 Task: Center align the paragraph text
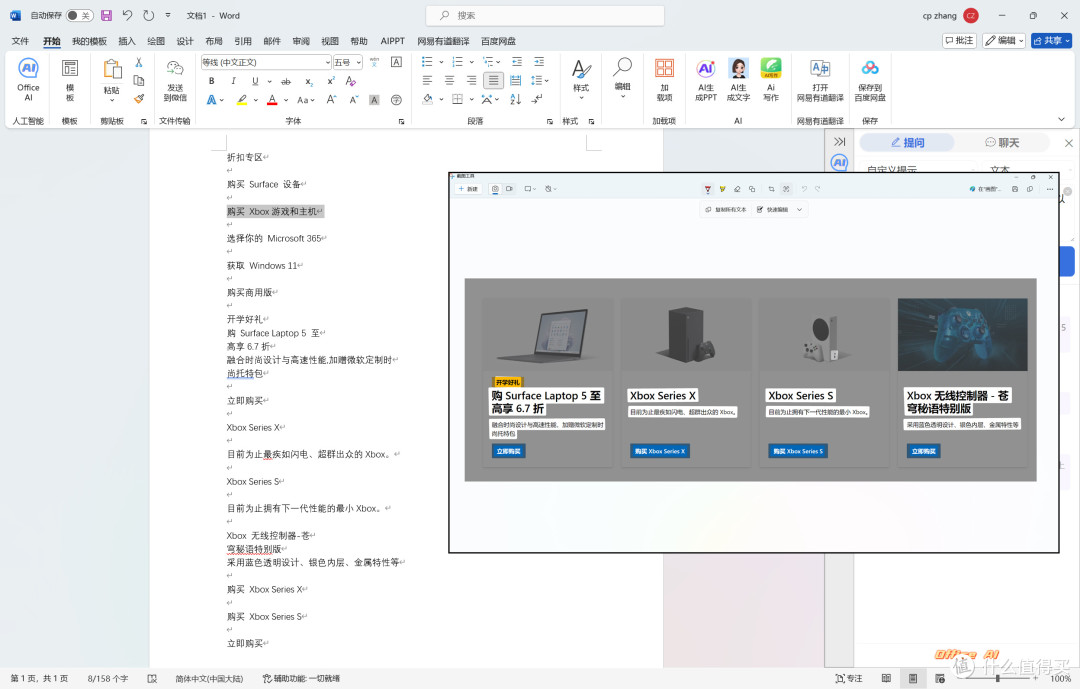click(449, 81)
